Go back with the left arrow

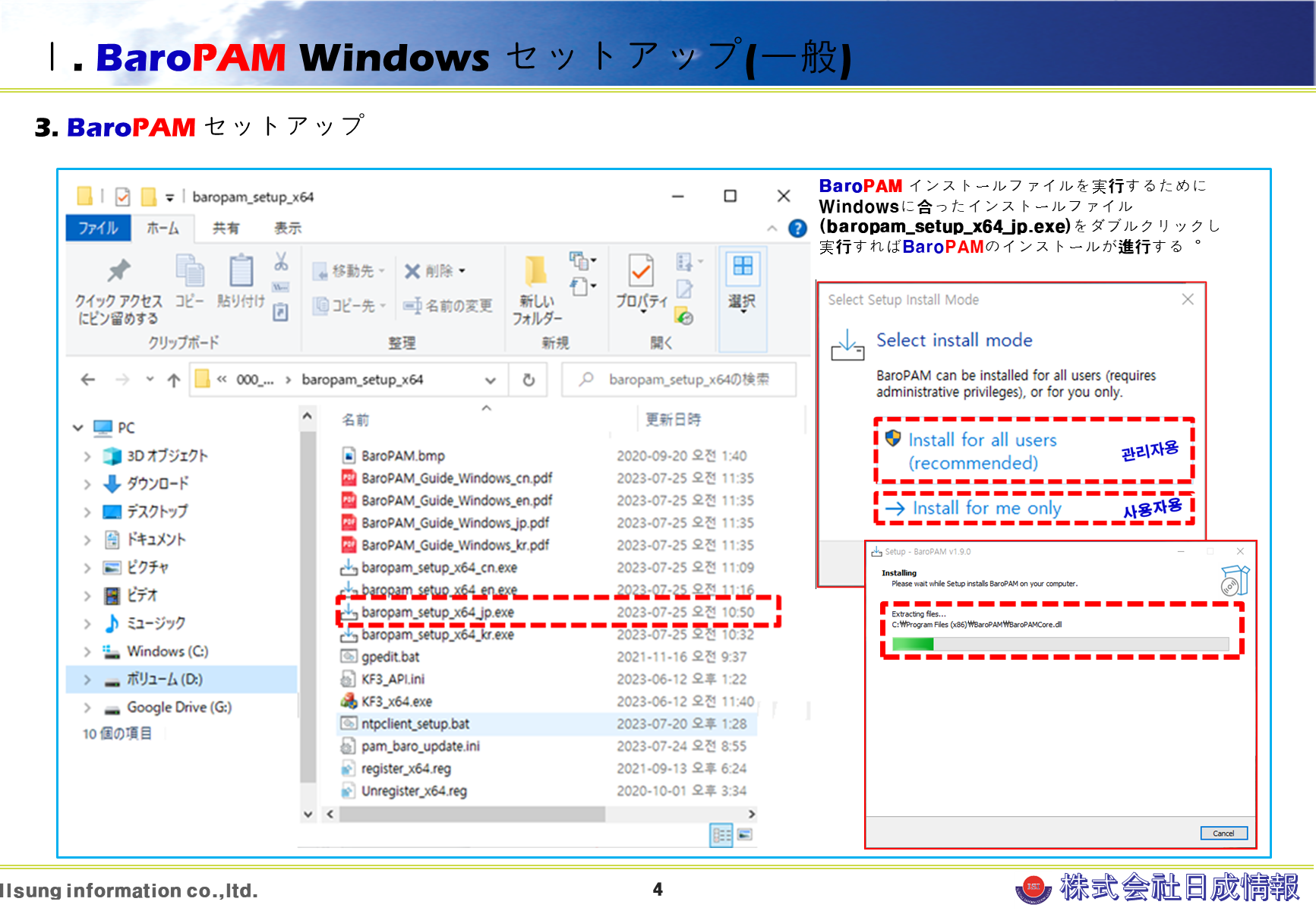pyautogui.click(x=88, y=380)
